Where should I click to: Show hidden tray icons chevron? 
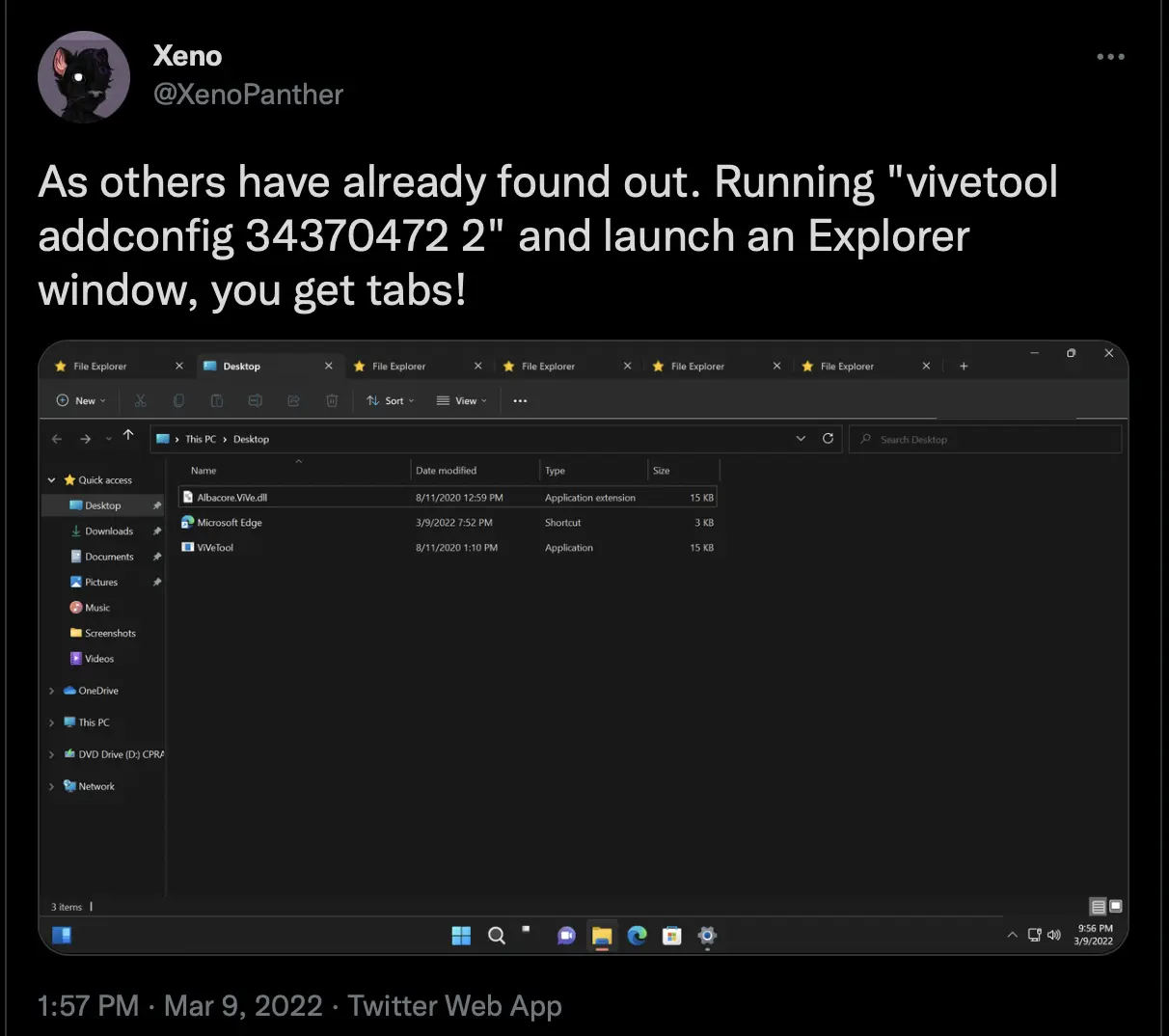1012,935
